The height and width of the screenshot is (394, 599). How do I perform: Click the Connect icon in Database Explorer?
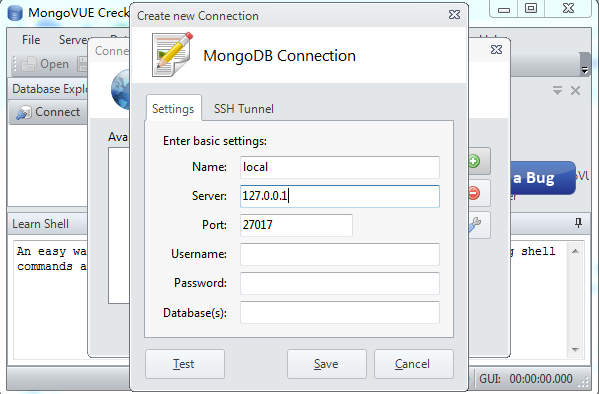(x=23, y=113)
